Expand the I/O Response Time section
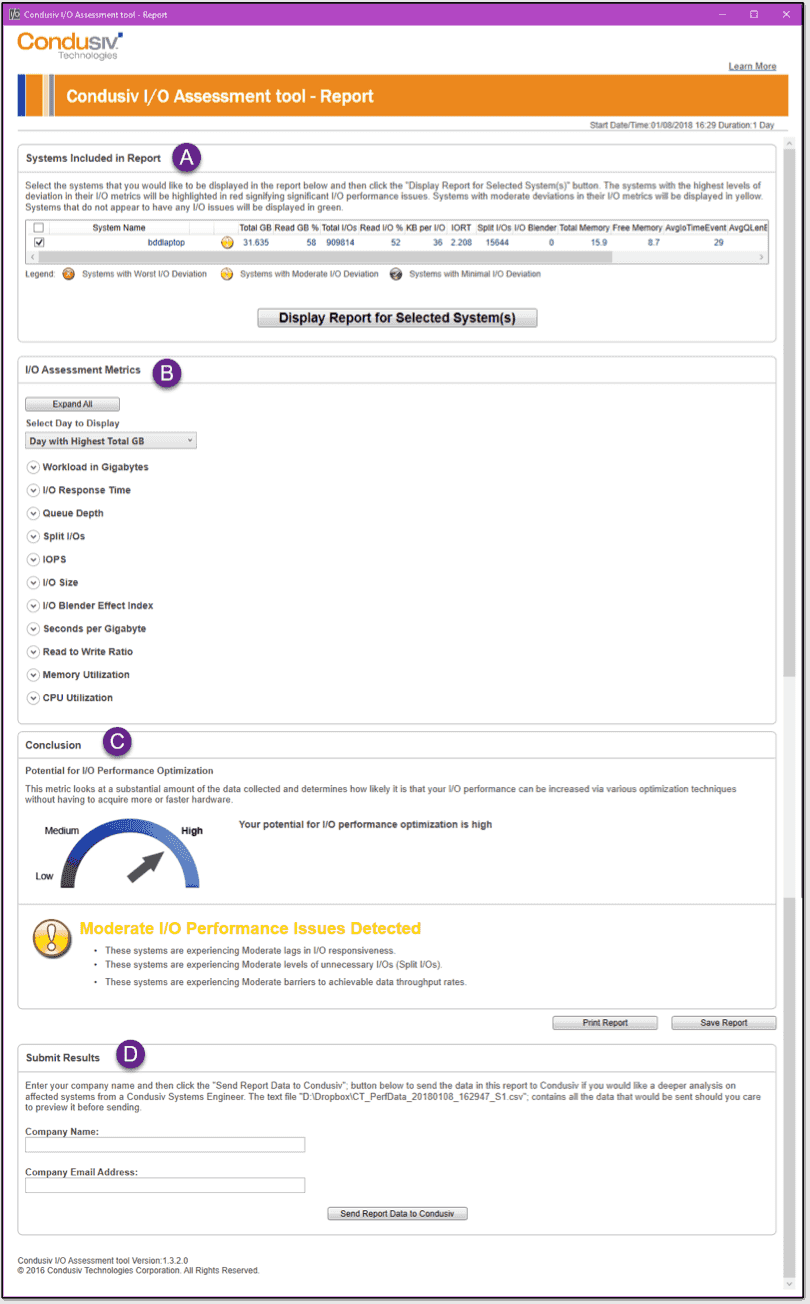The height and width of the screenshot is (1304, 810). (x=33, y=490)
